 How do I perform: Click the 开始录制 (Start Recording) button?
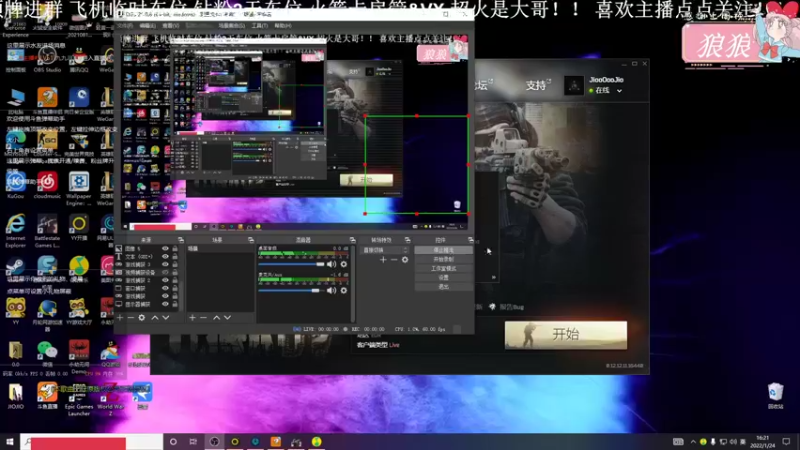click(x=443, y=259)
